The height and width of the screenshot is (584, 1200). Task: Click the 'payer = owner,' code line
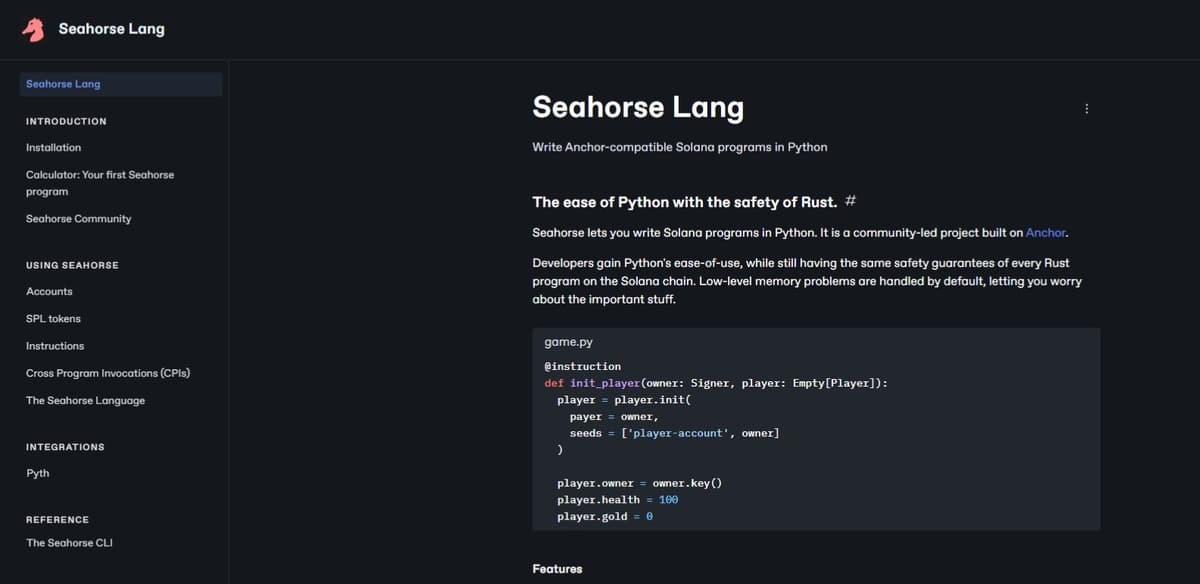(614, 416)
